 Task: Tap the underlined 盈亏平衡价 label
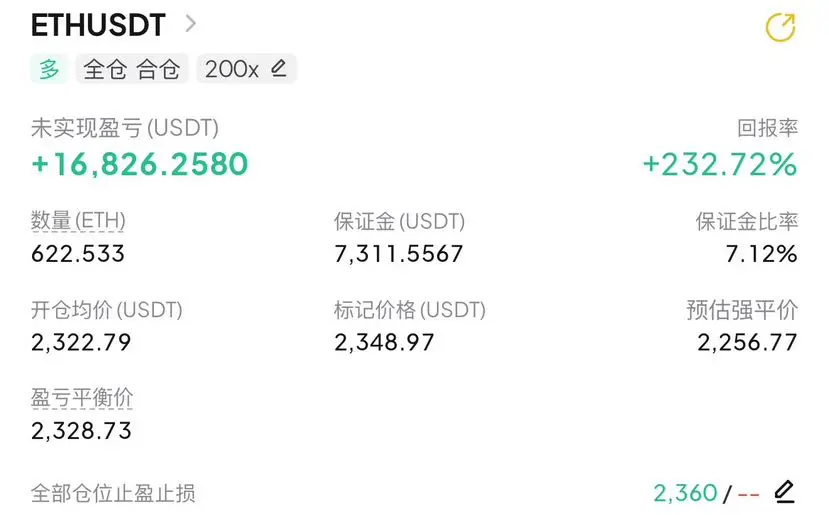click(81, 398)
